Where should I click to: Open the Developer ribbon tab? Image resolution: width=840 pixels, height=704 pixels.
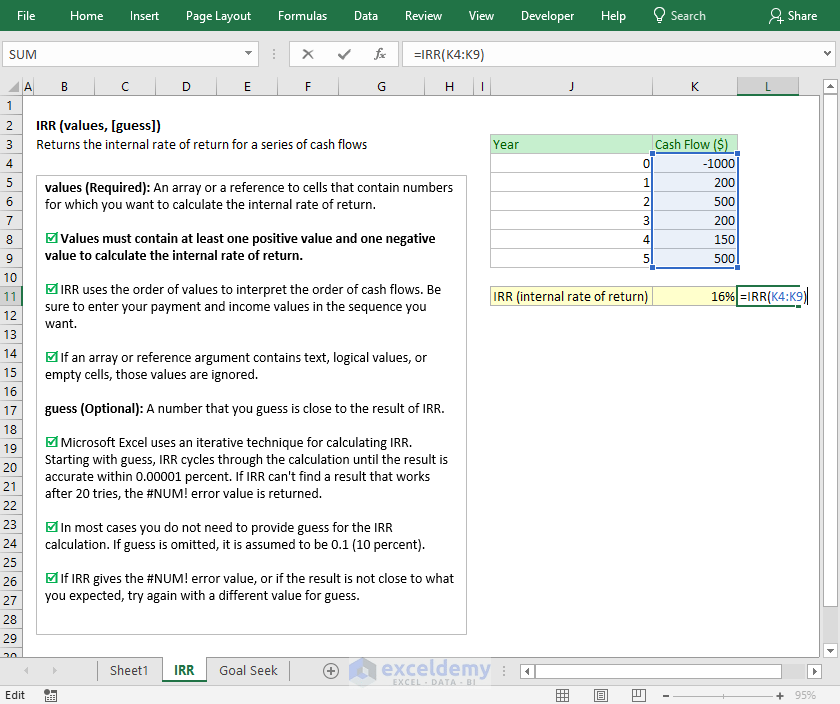click(x=547, y=15)
